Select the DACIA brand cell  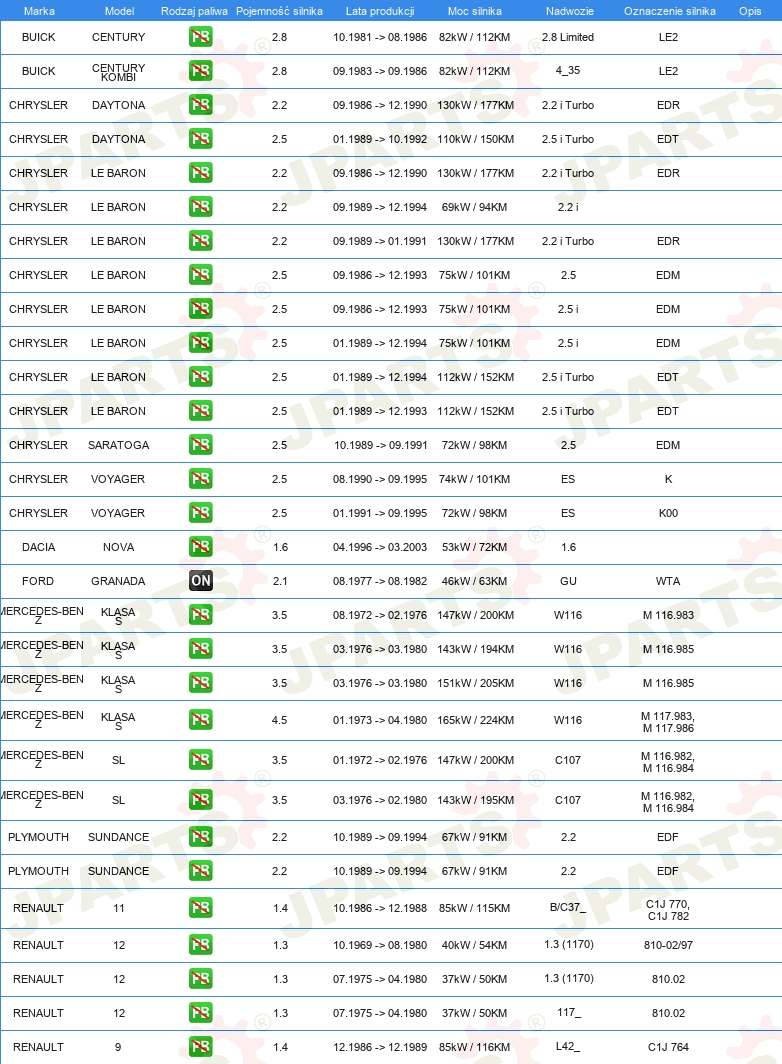coord(38,546)
